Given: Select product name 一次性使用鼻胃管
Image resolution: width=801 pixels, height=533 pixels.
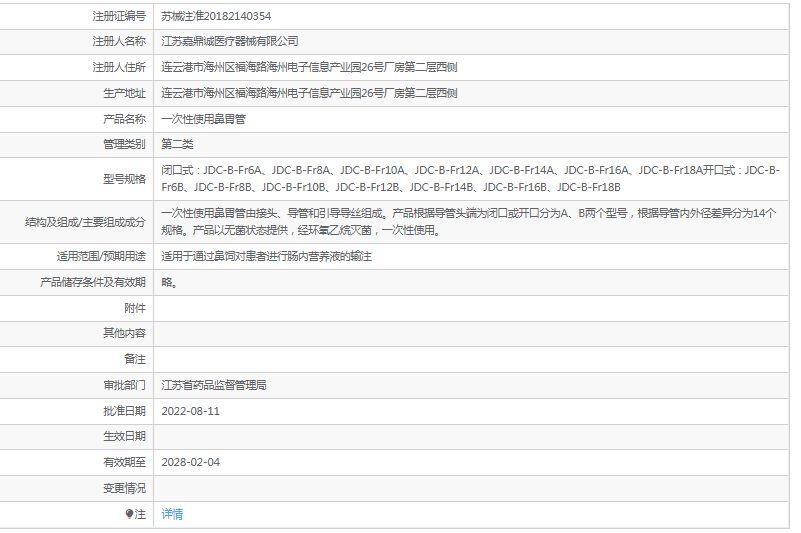Looking at the screenshot, I should click(203, 120).
